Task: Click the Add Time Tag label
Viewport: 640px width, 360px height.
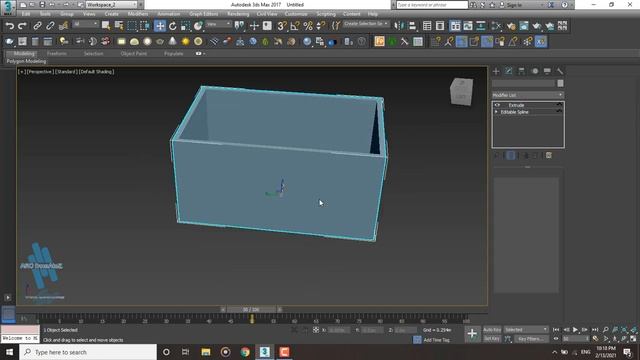Action: pos(436,340)
